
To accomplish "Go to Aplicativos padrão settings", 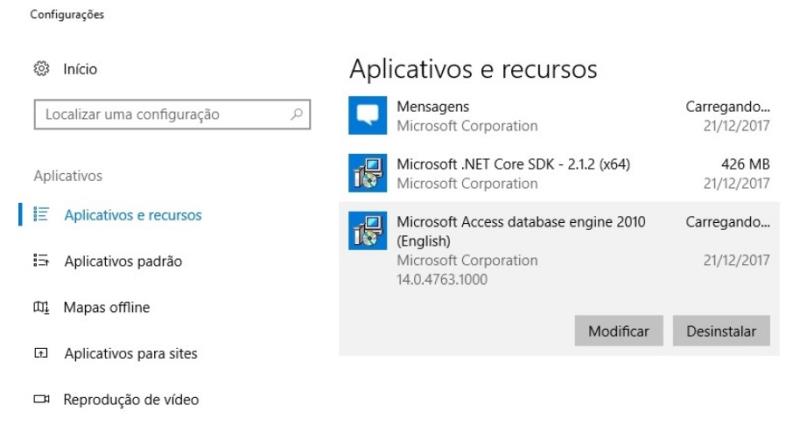I will [x=123, y=262].
